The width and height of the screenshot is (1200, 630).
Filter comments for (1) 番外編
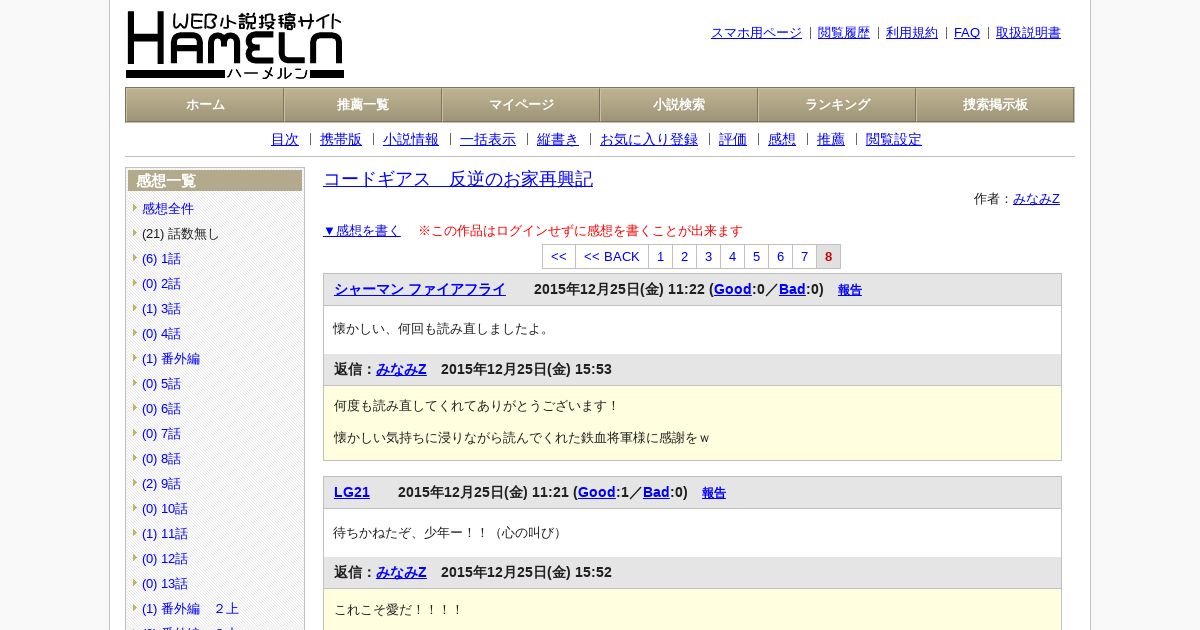[x=171, y=359]
